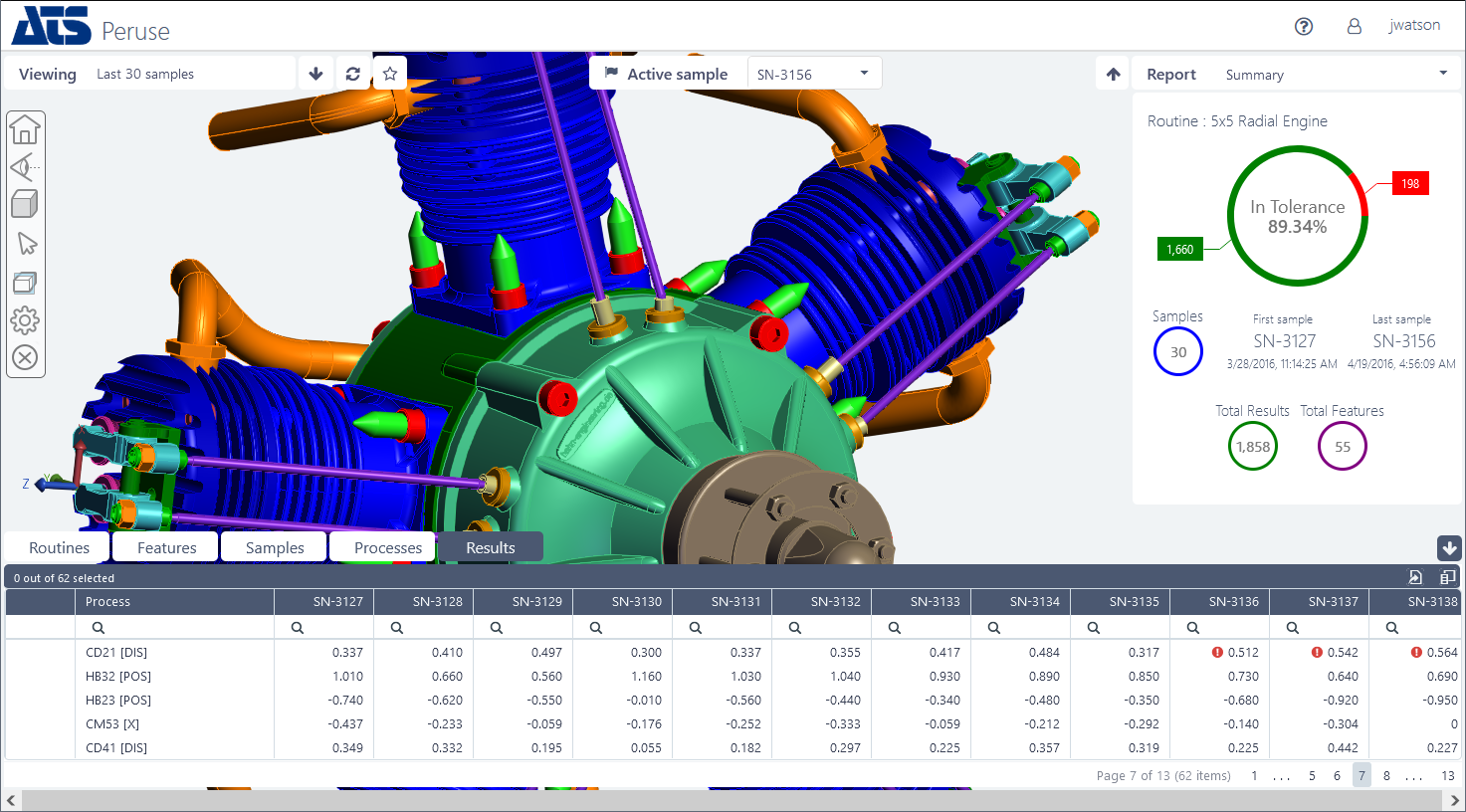Click Last sample SN-3156 text

pyautogui.click(x=1403, y=341)
